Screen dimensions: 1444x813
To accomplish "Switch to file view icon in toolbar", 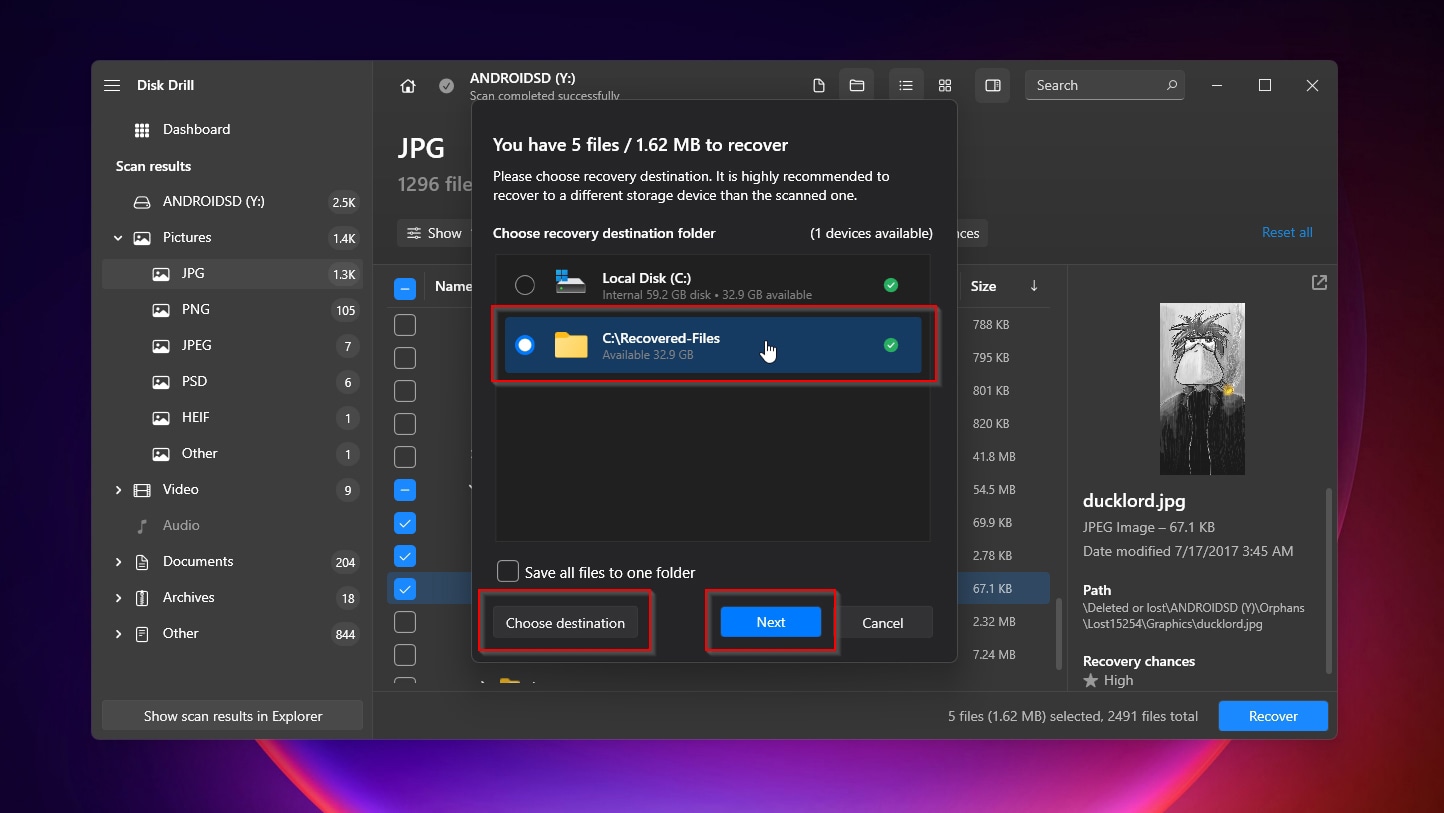I will click(x=819, y=86).
